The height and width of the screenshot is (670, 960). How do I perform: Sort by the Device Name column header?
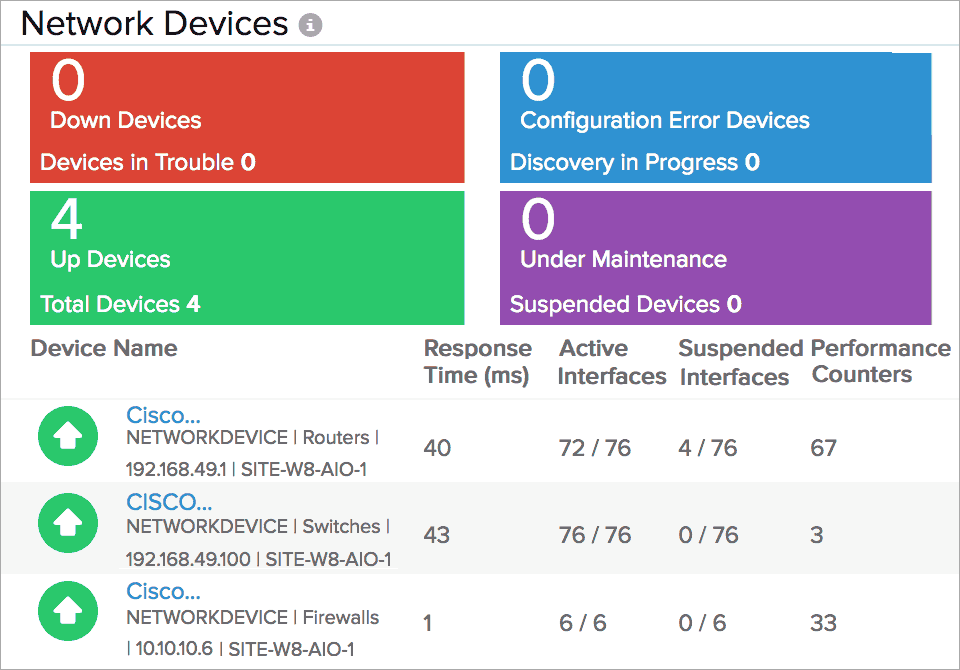click(104, 348)
